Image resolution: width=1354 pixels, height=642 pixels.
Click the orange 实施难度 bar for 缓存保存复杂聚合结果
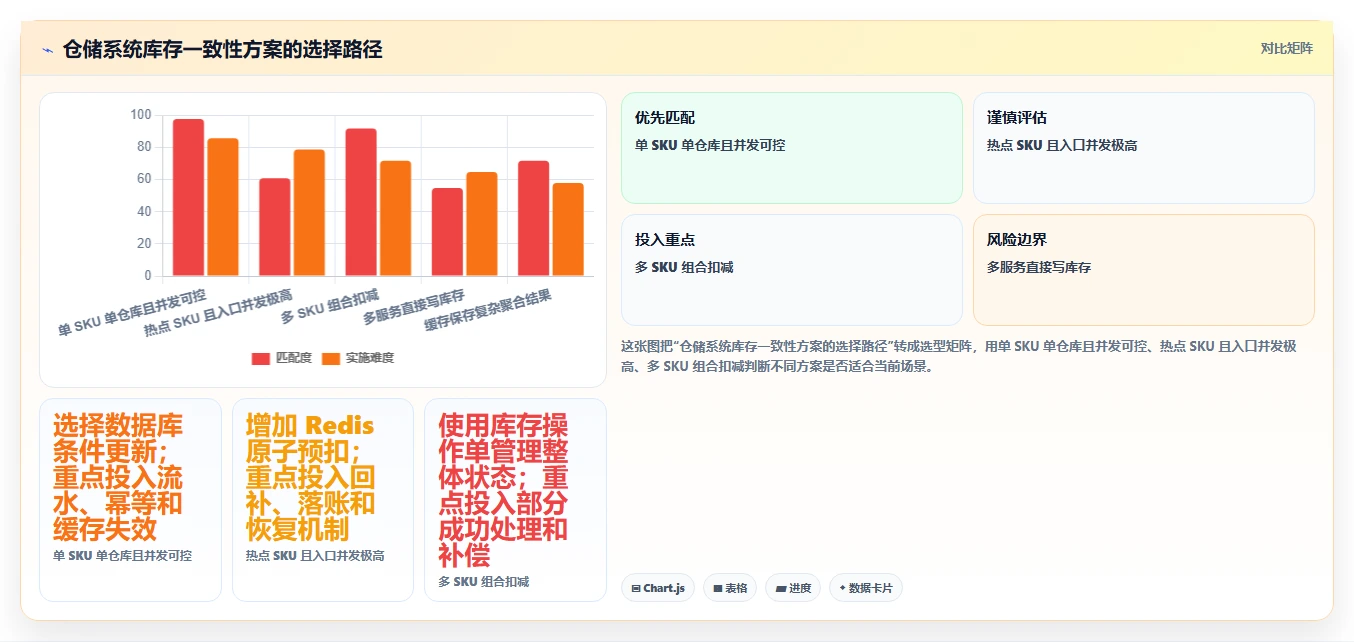(568, 229)
